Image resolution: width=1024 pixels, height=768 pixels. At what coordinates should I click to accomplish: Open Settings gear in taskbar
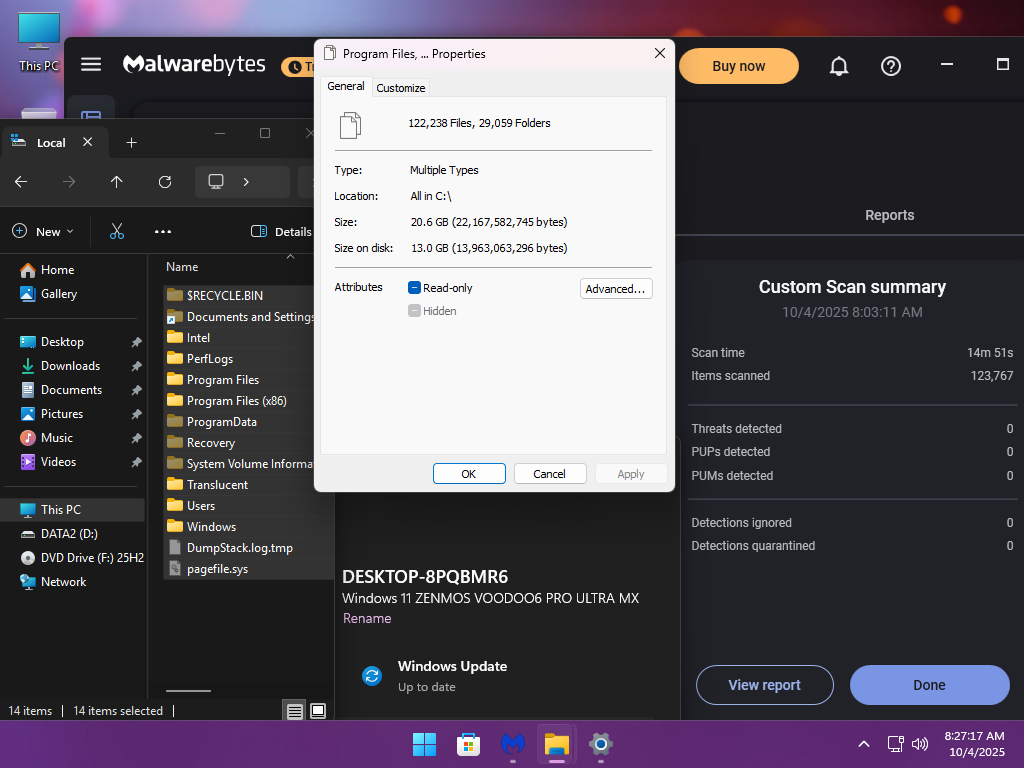coord(601,744)
